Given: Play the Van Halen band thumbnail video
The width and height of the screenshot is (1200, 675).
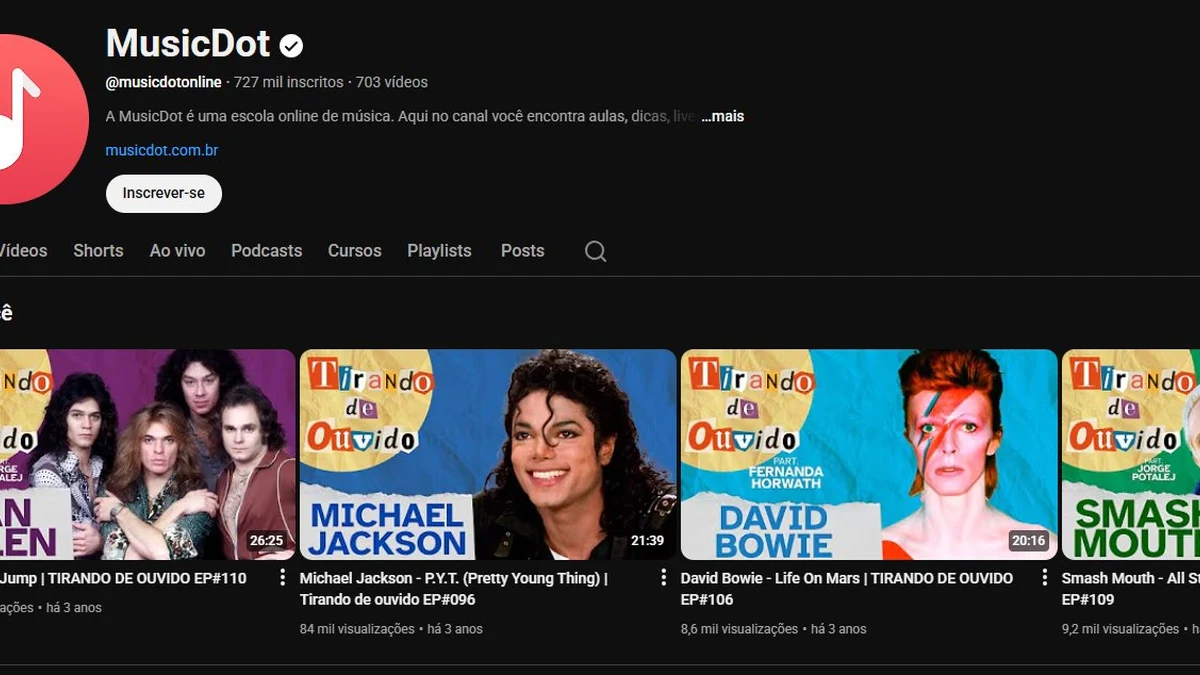Looking at the screenshot, I should (148, 454).
